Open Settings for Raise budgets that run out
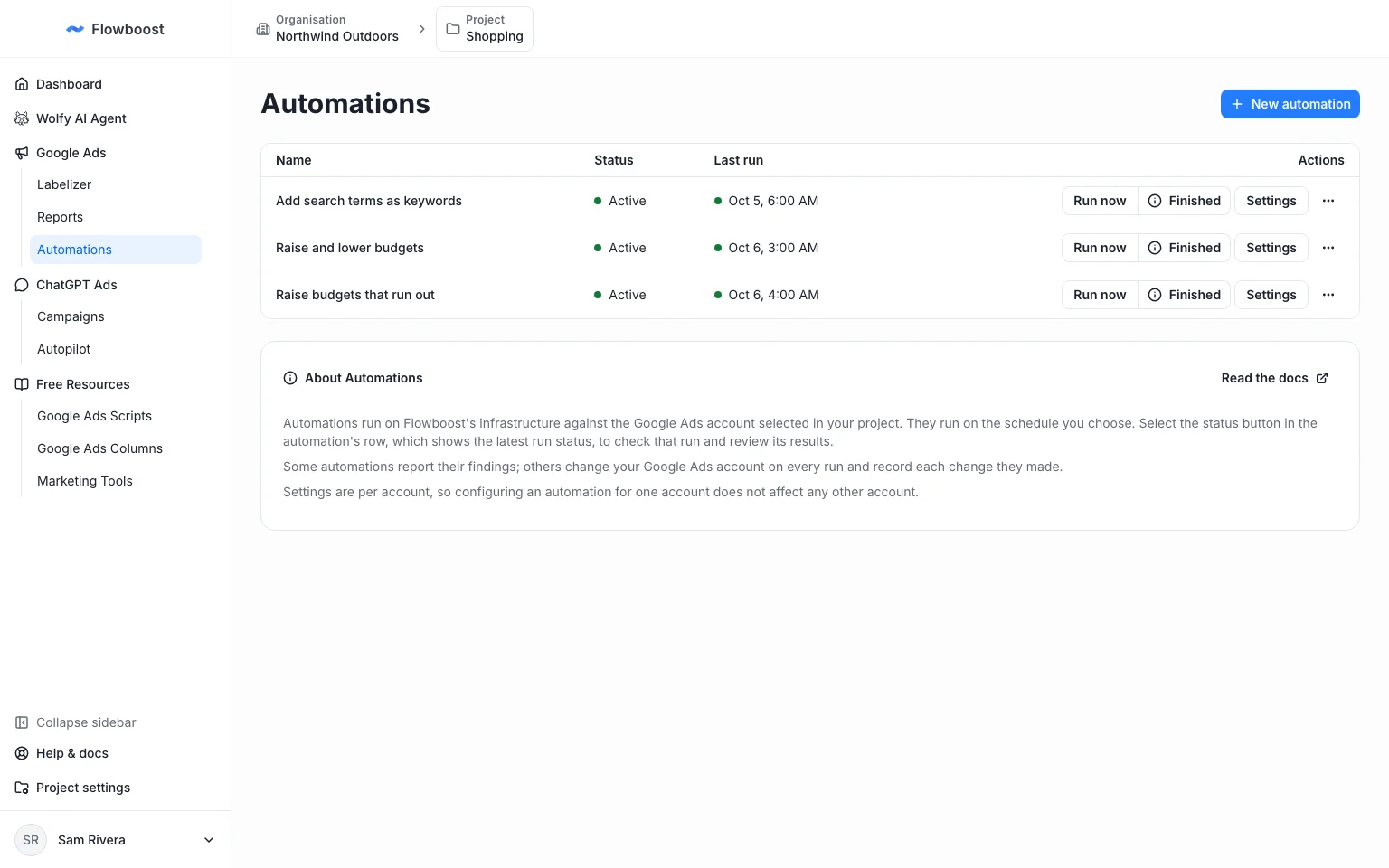 point(1271,295)
